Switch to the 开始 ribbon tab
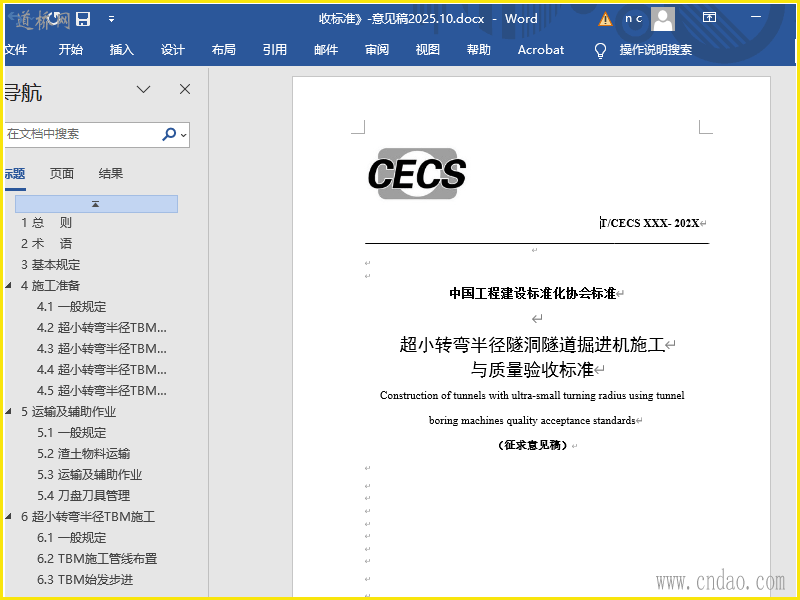 tap(70, 49)
